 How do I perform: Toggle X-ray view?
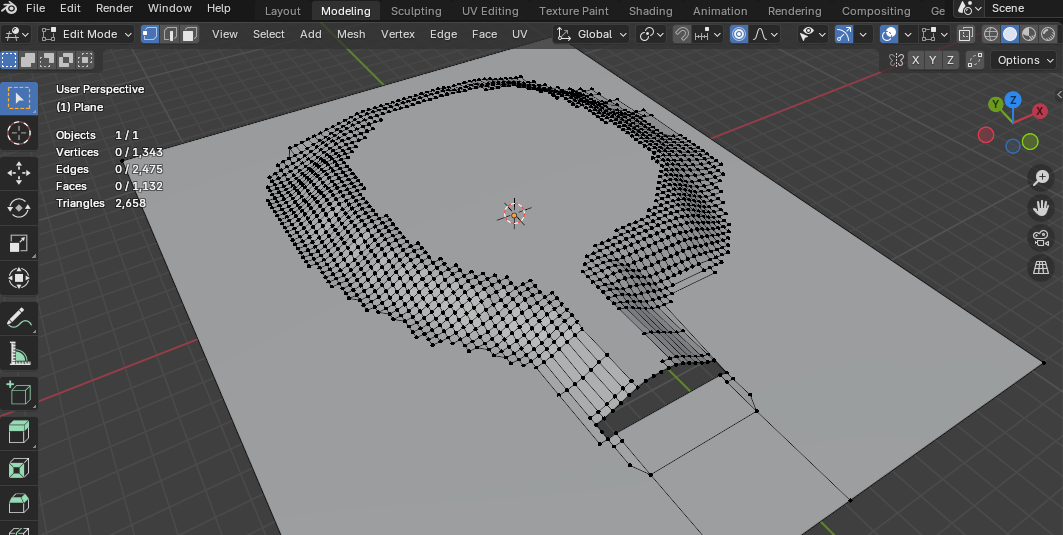click(965, 34)
